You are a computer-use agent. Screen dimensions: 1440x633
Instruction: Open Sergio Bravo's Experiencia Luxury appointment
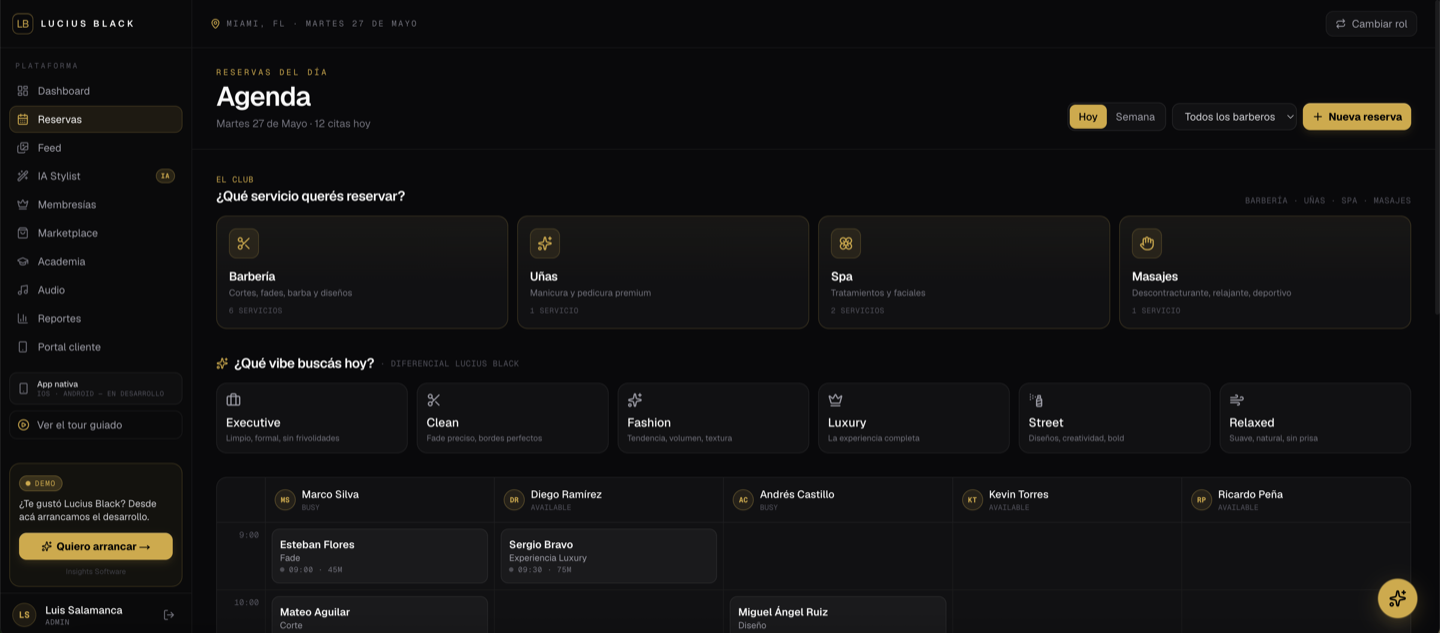point(608,556)
